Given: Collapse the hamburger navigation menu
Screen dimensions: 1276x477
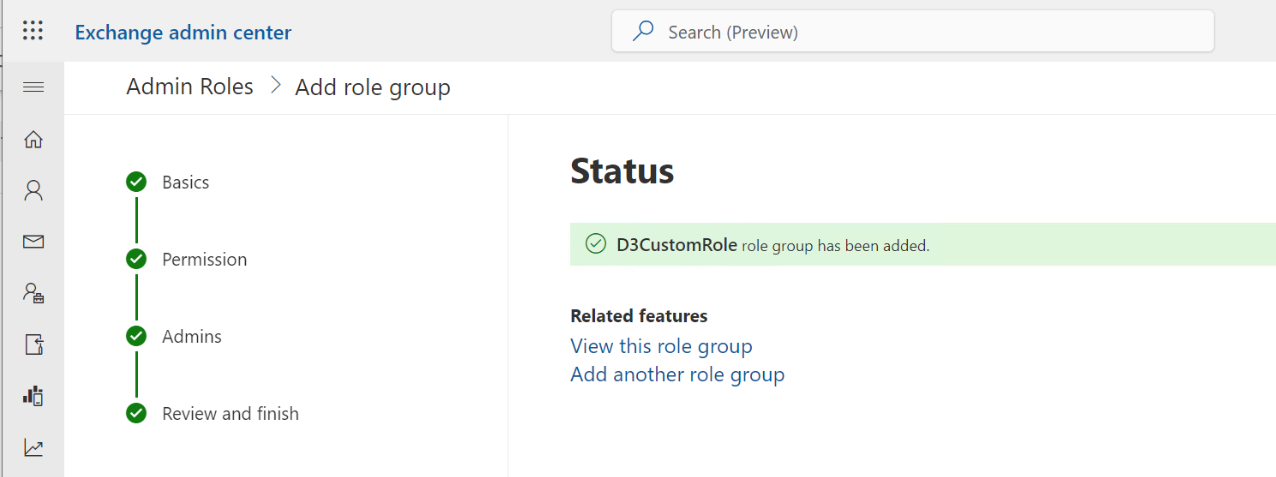Looking at the screenshot, I should [33, 87].
